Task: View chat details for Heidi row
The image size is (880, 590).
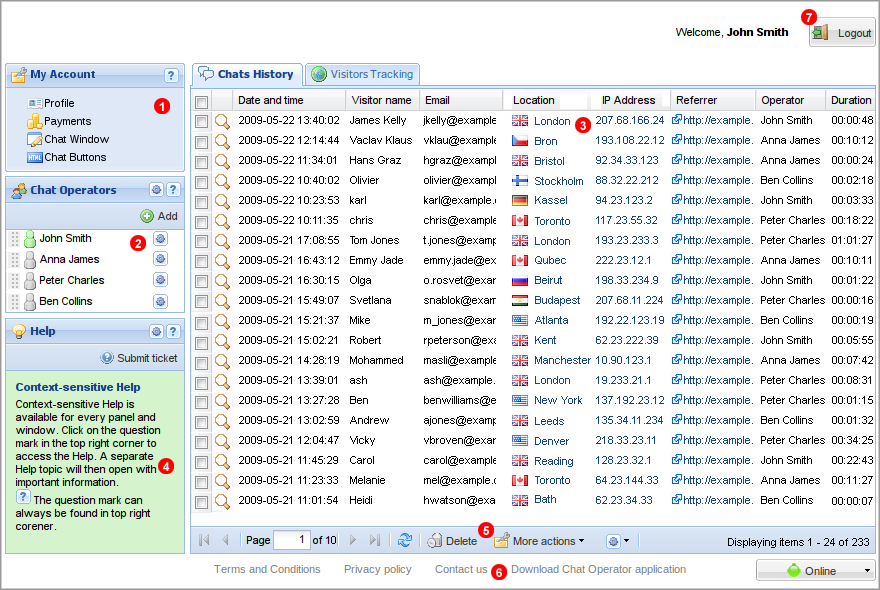Action: [x=222, y=501]
